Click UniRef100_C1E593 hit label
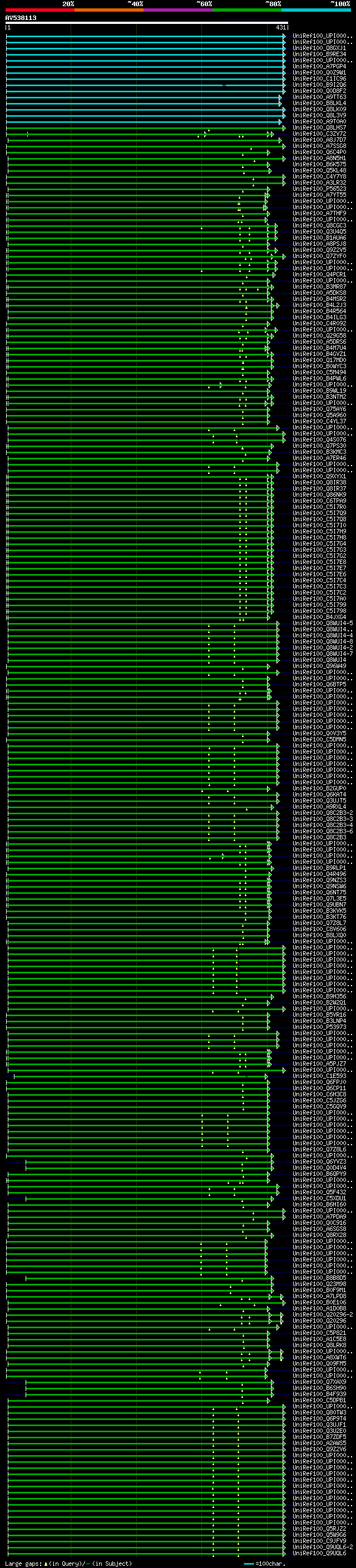Viewport: 356px width, 1568px height. tap(319, 1076)
